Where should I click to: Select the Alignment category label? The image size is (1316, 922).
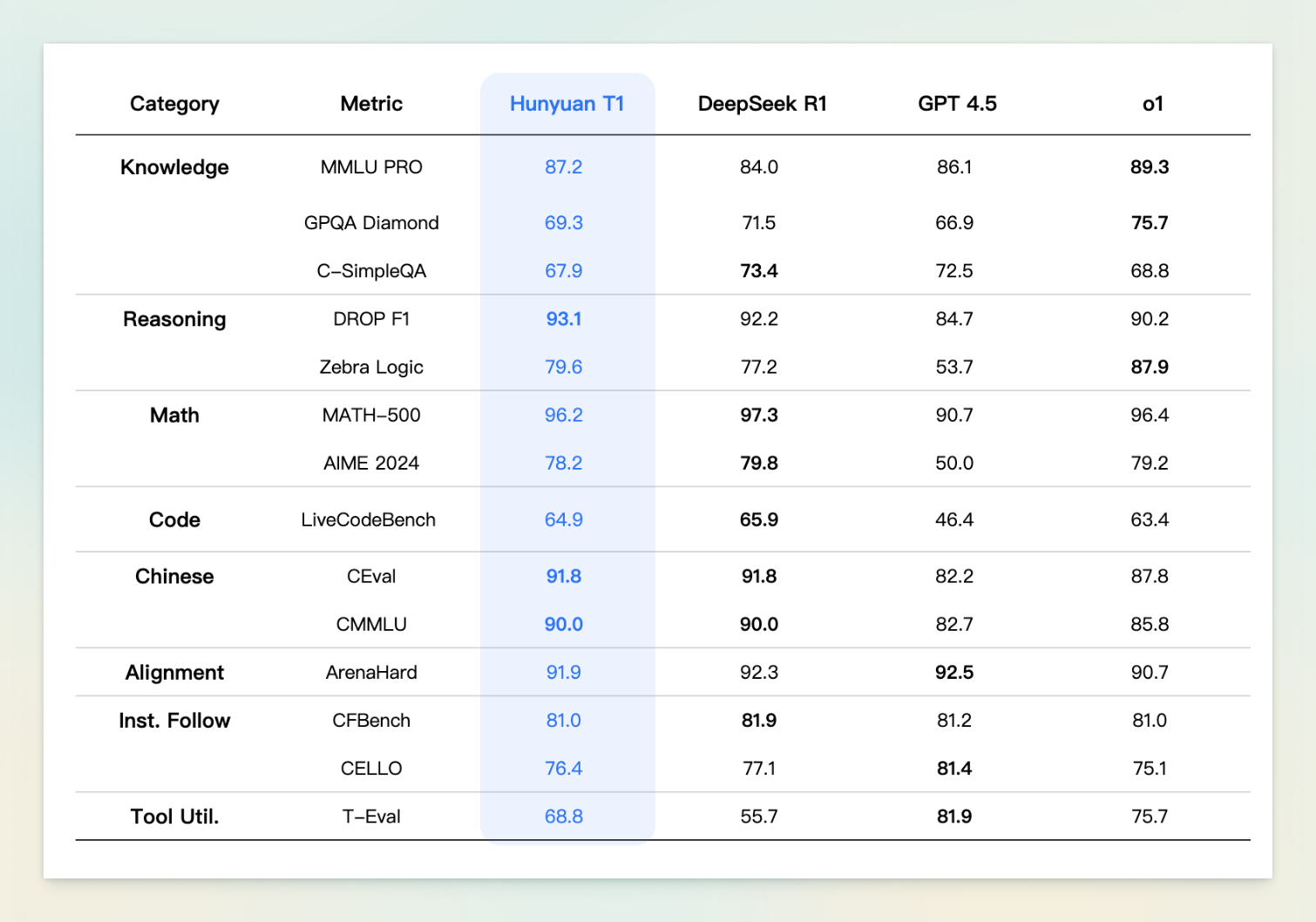[174, 672]
